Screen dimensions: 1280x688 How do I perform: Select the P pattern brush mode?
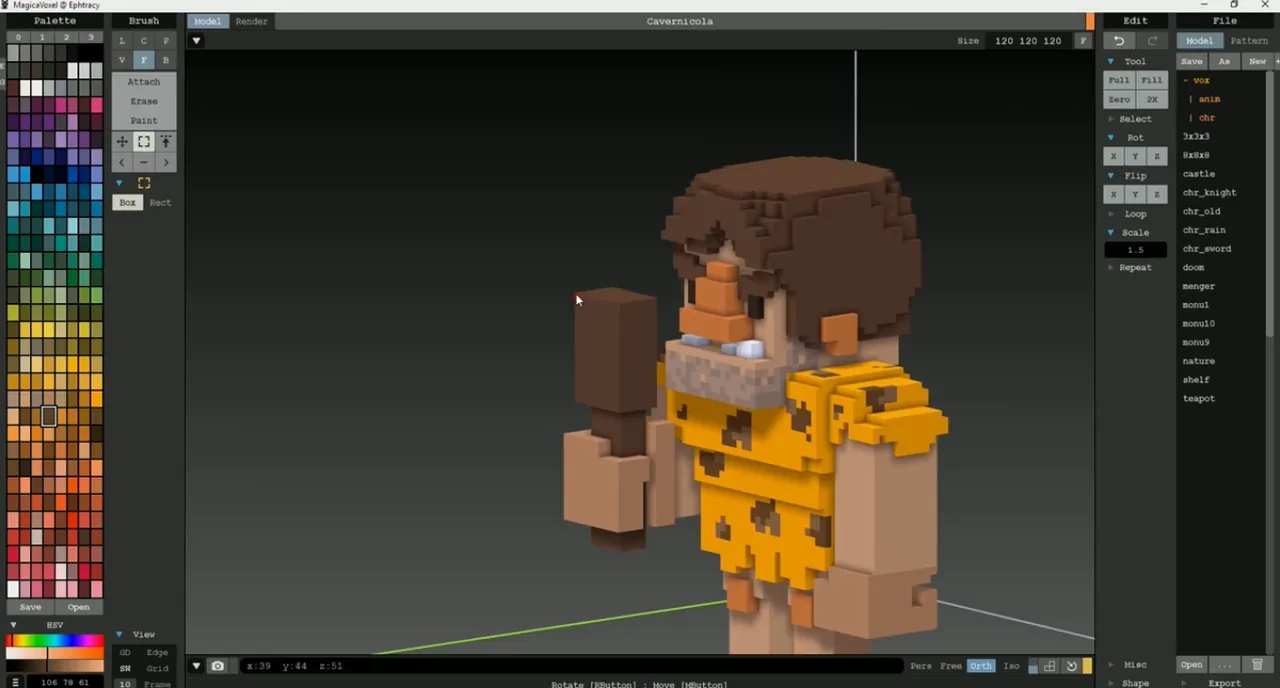166,41
